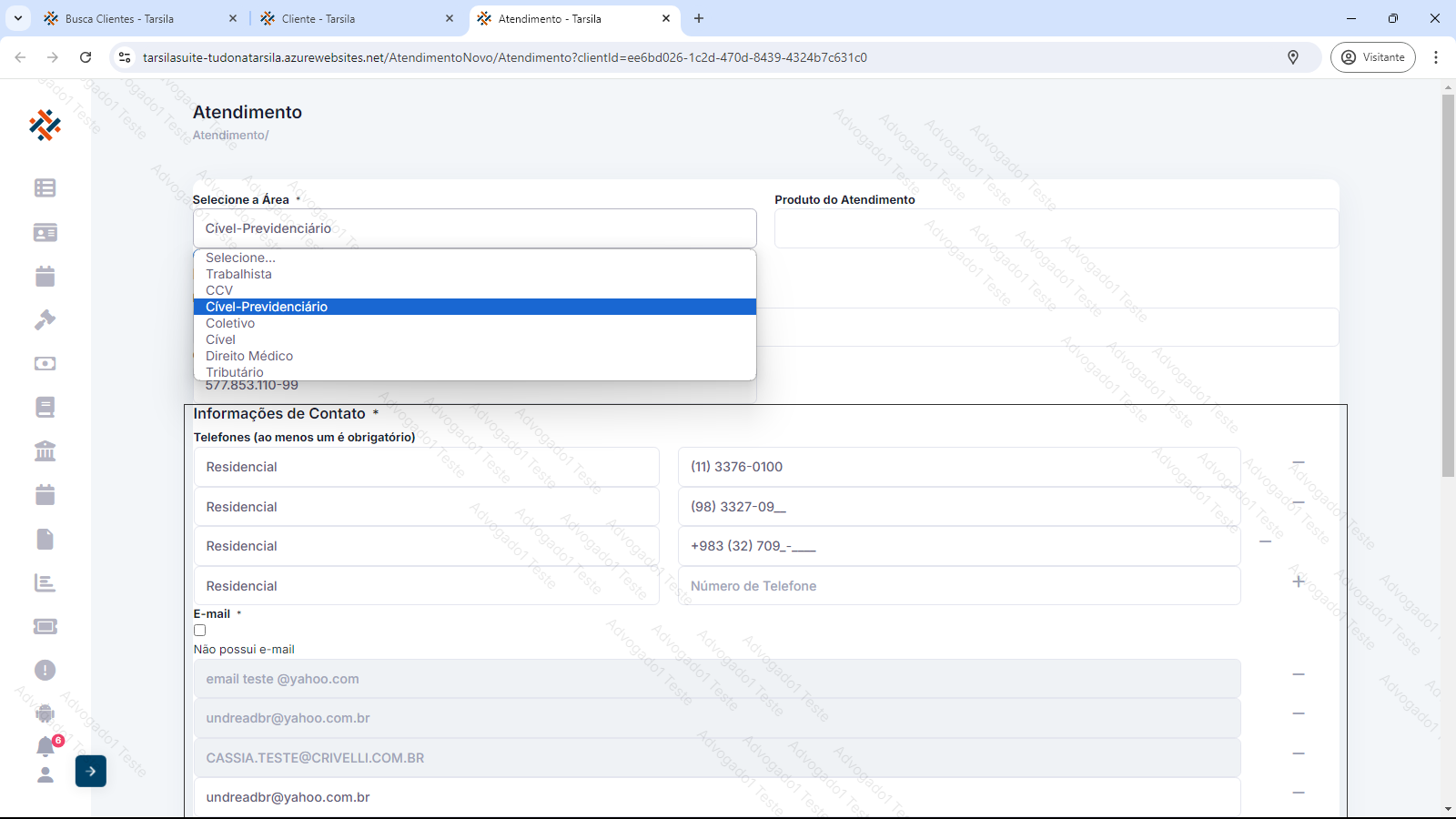Switch to 'Cliente - Tarsila' browser tab
Screen dimensions: 1456x819
[x=353, y=18]
